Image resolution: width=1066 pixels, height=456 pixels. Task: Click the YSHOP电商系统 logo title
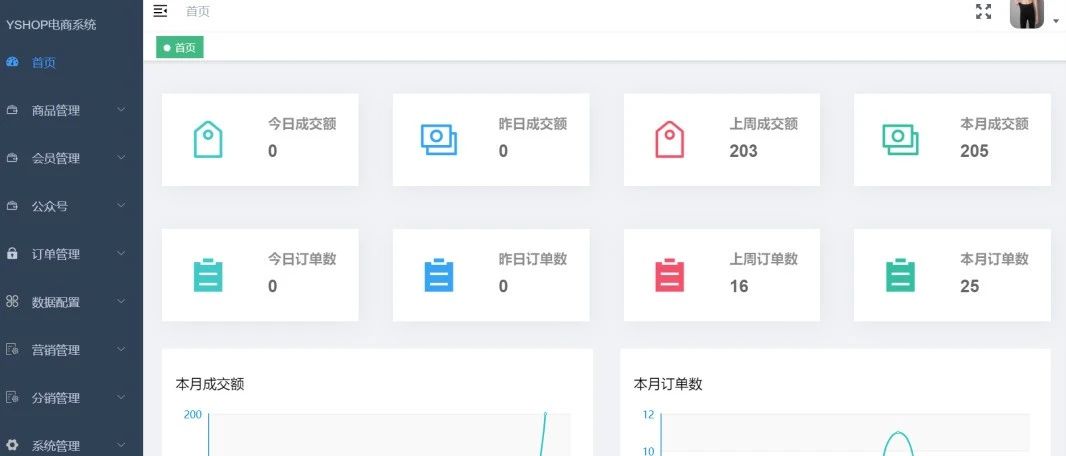click(51, 24)
